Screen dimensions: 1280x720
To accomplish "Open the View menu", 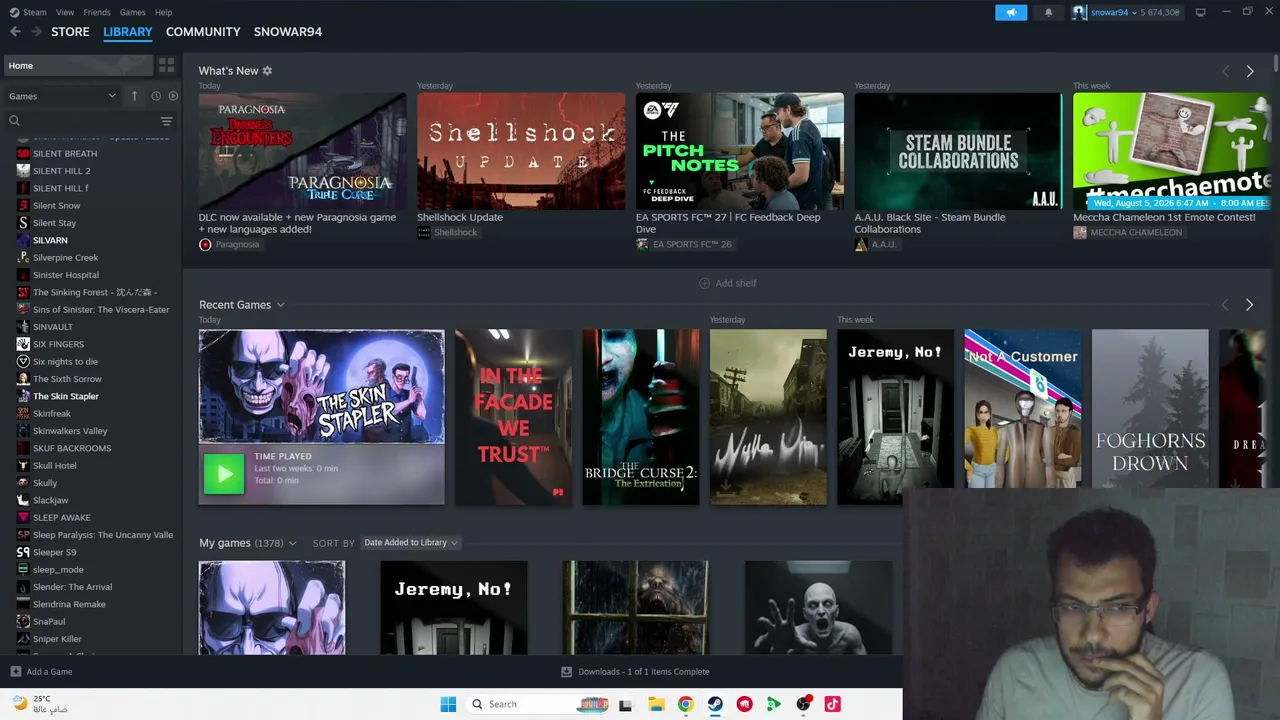I will 65,12.
